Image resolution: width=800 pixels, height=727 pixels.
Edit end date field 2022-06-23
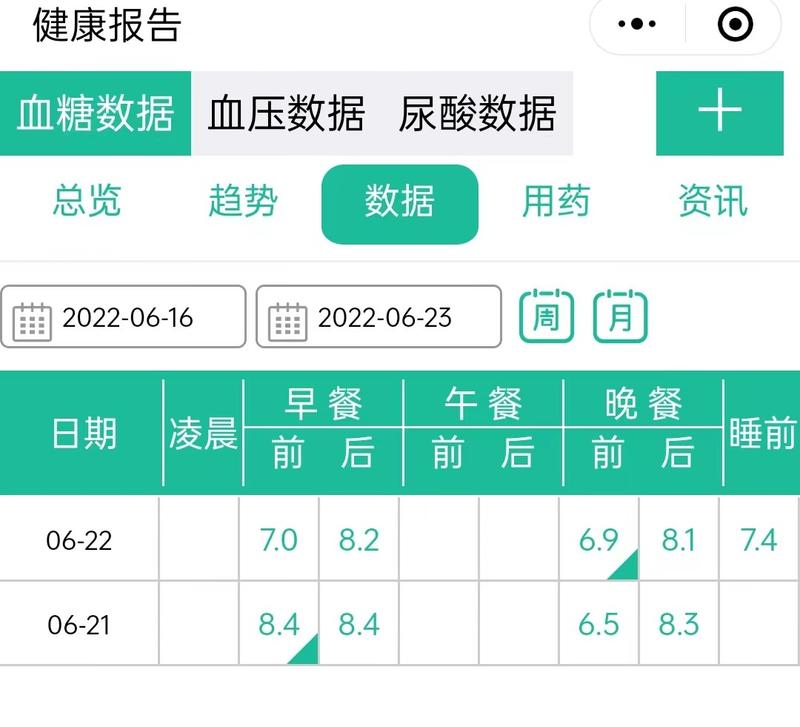click(x=379, y=316)
